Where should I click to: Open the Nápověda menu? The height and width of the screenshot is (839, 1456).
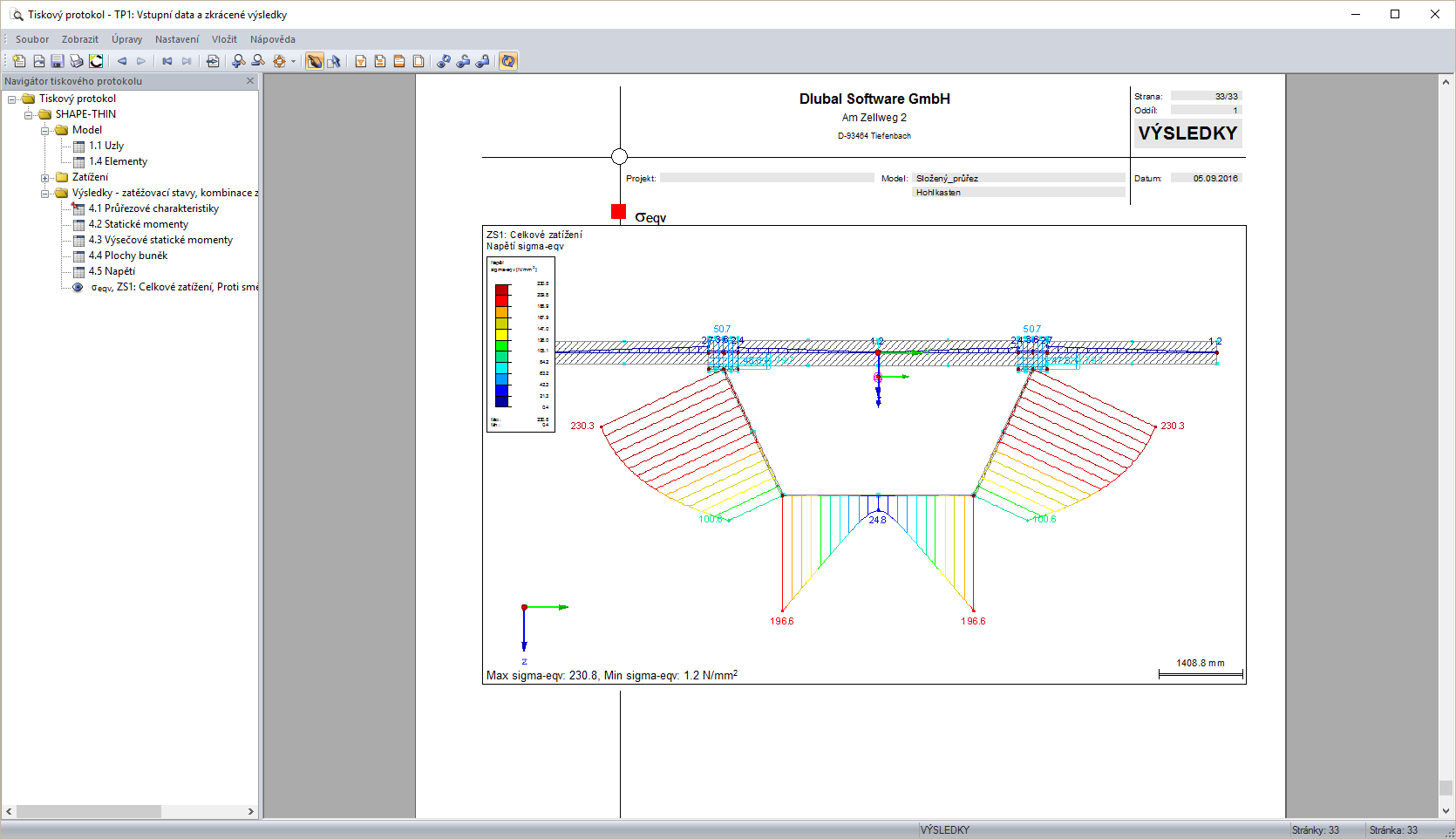273,39
